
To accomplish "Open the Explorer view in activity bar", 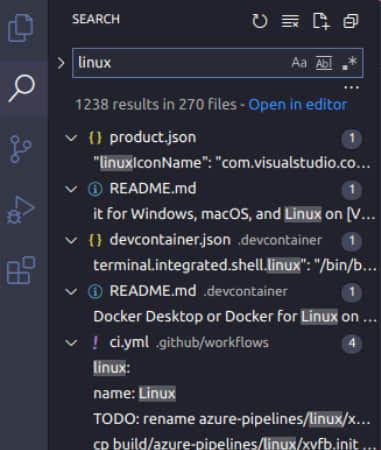I will 21,28.
